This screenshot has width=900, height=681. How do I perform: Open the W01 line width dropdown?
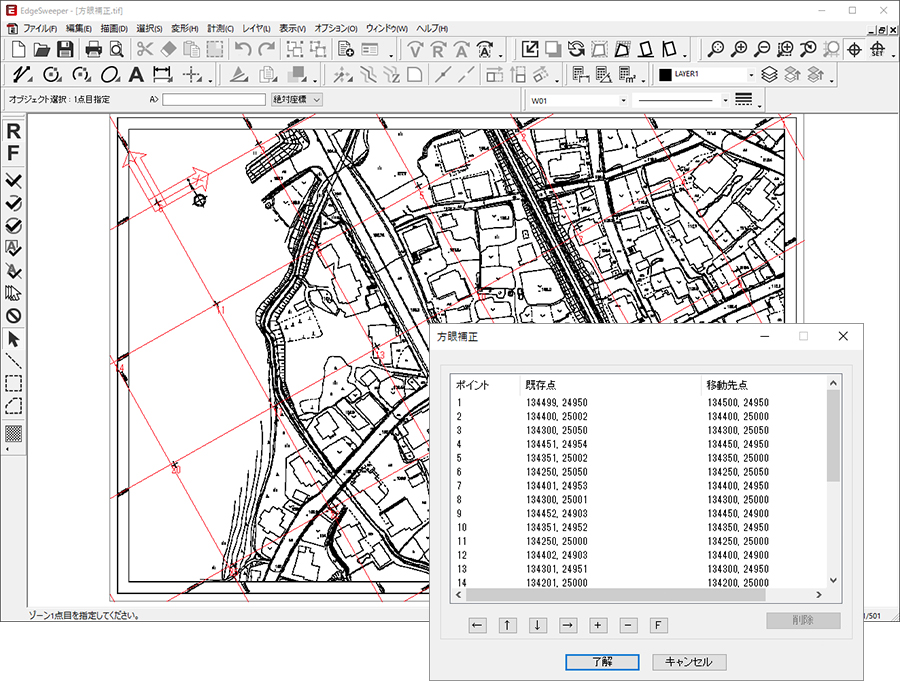(623, 100)
